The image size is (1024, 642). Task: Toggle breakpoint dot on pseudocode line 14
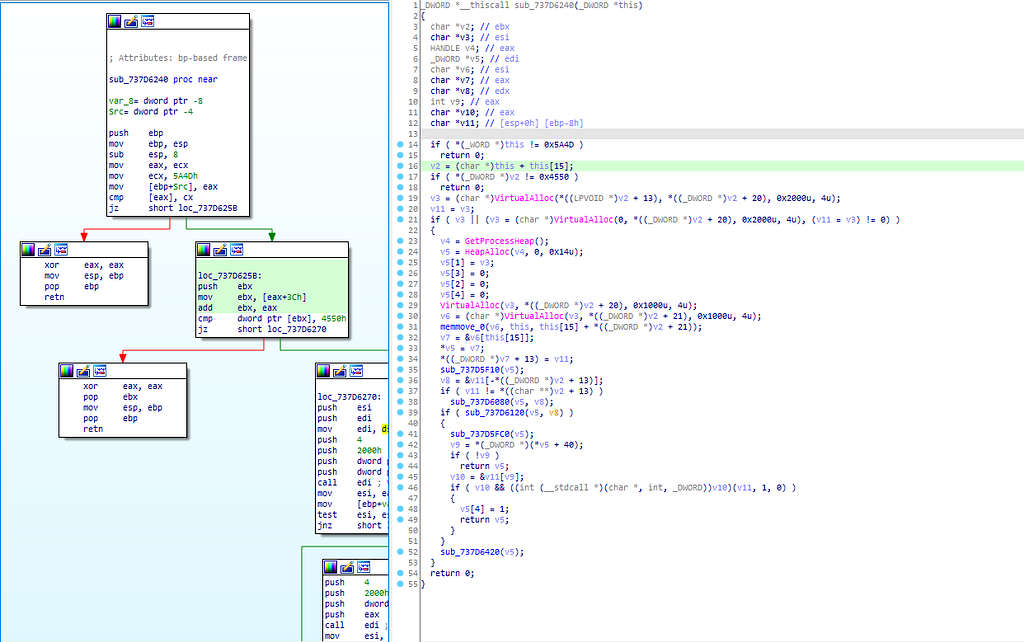coord(400,144)
